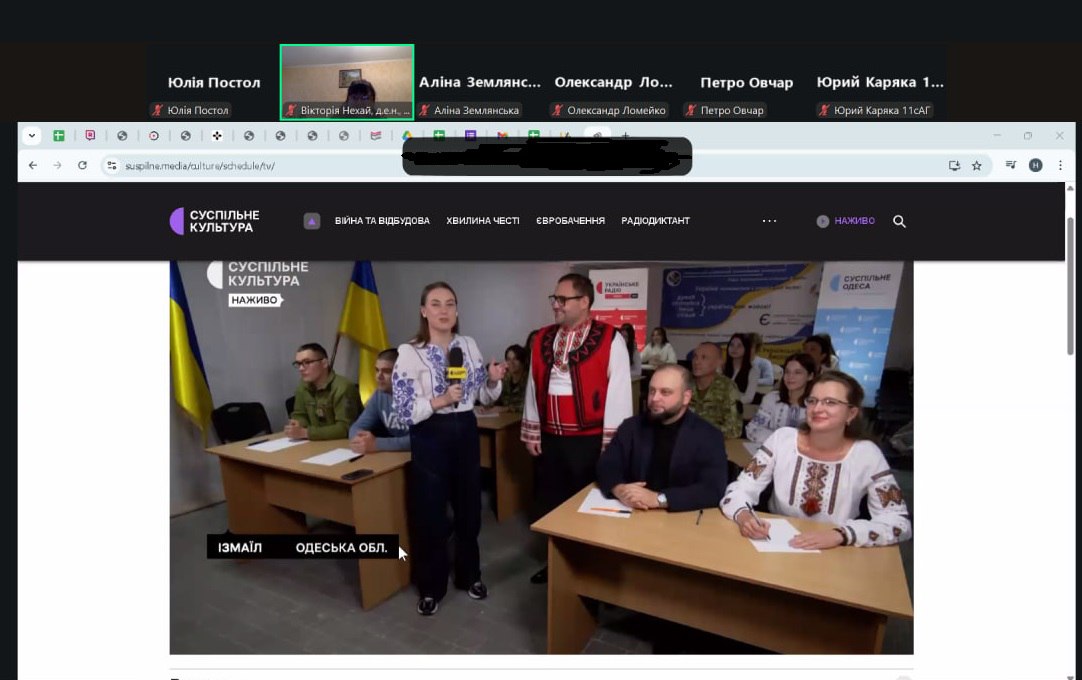Click the Наживо live button
Viewport: 1082px width, 680px height.
[x=846, y=221]
